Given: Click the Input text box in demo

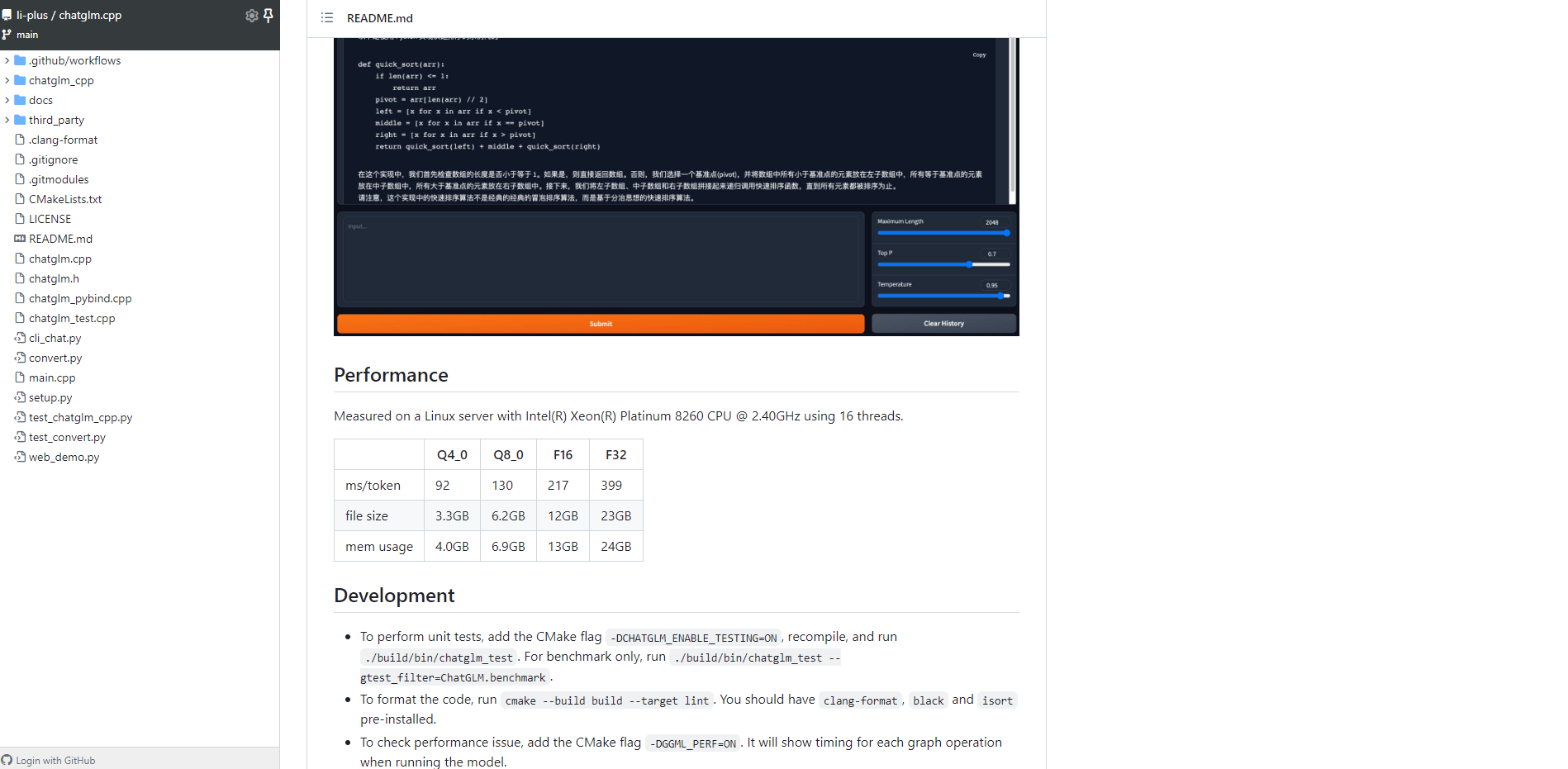Looking at the screenshot, I should click(601, 259).
